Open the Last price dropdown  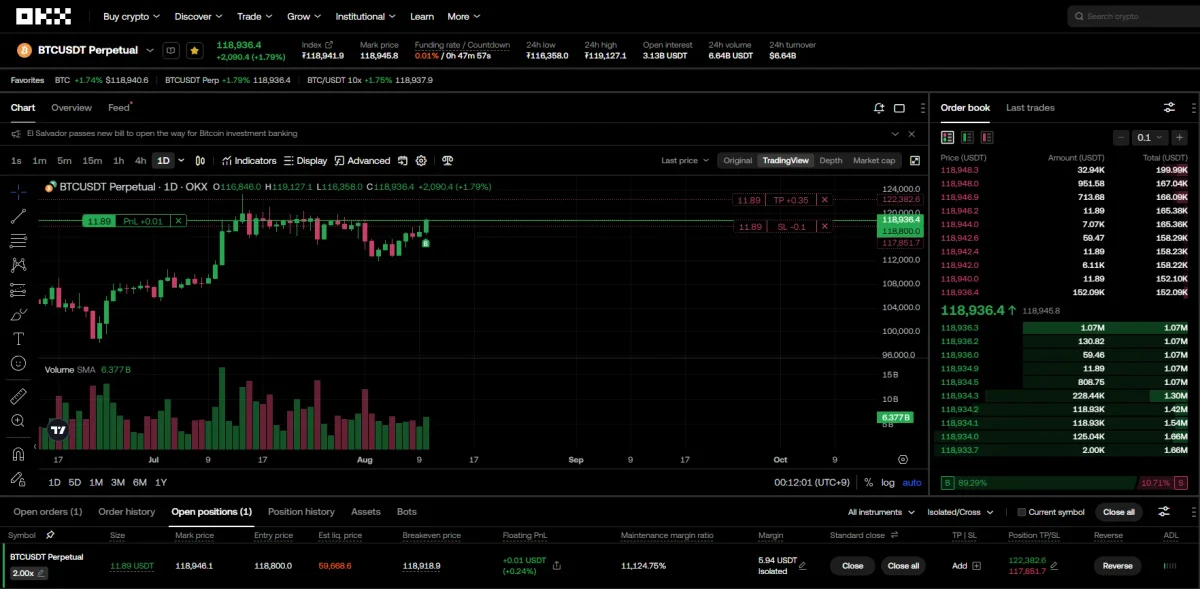click(685, 160)
